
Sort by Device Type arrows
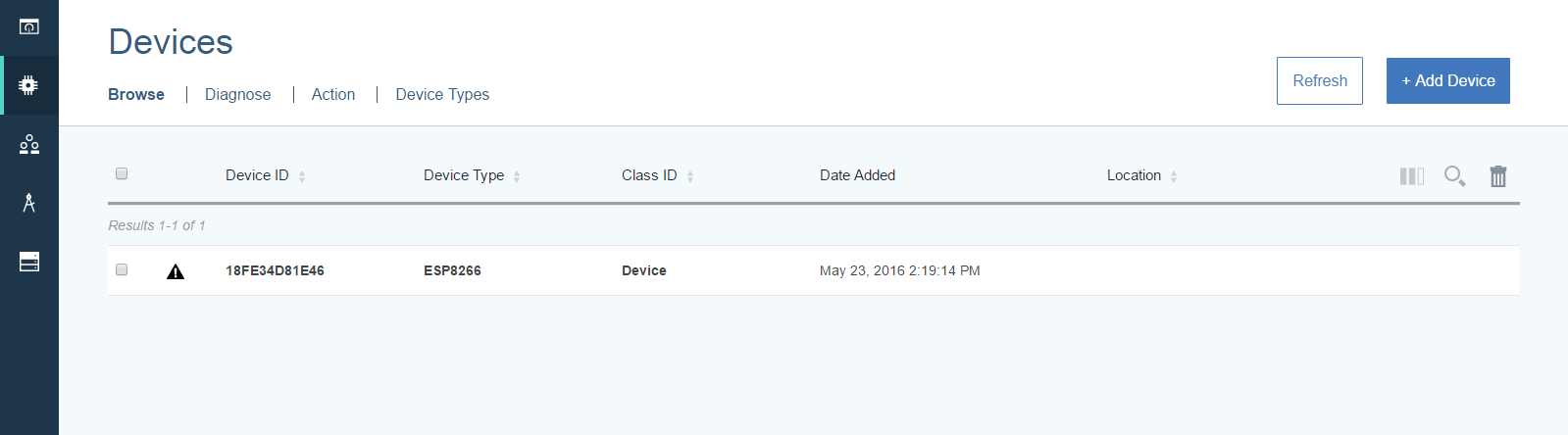pyautogui.click(x=517, y=176)
